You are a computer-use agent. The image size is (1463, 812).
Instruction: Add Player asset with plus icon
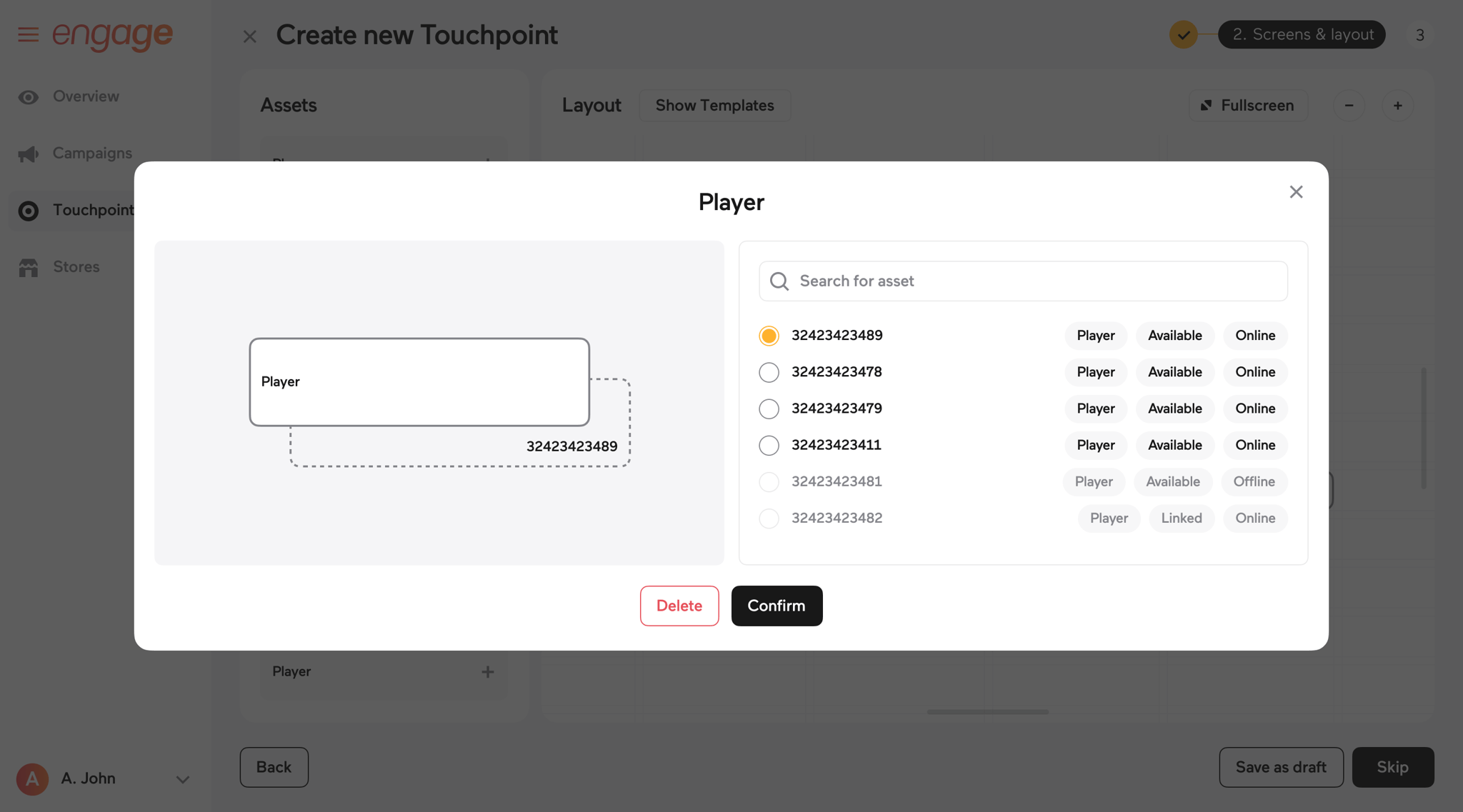tap(488, 672)
